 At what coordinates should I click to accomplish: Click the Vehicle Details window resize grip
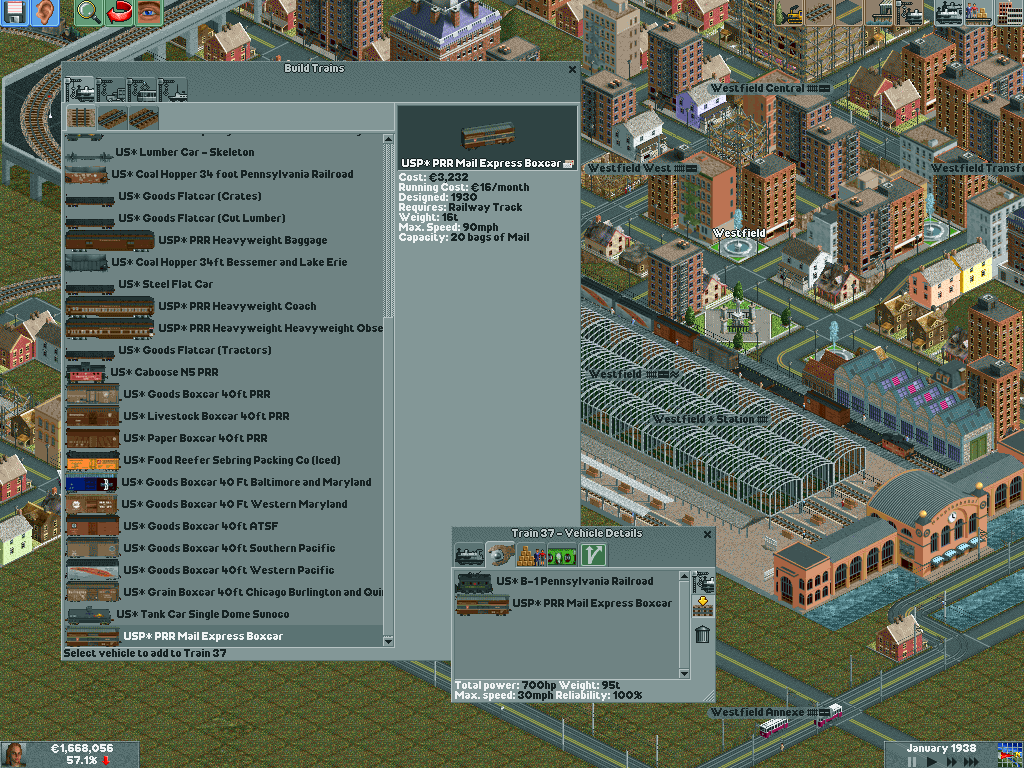(709, 696)
